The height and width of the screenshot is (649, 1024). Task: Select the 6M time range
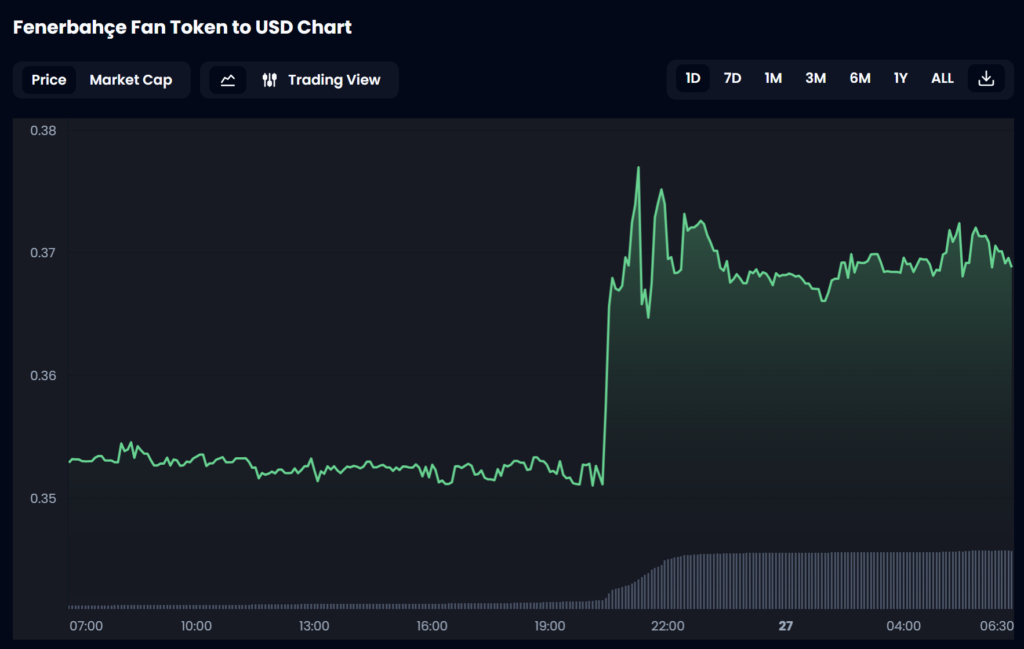tap(859, 78)
